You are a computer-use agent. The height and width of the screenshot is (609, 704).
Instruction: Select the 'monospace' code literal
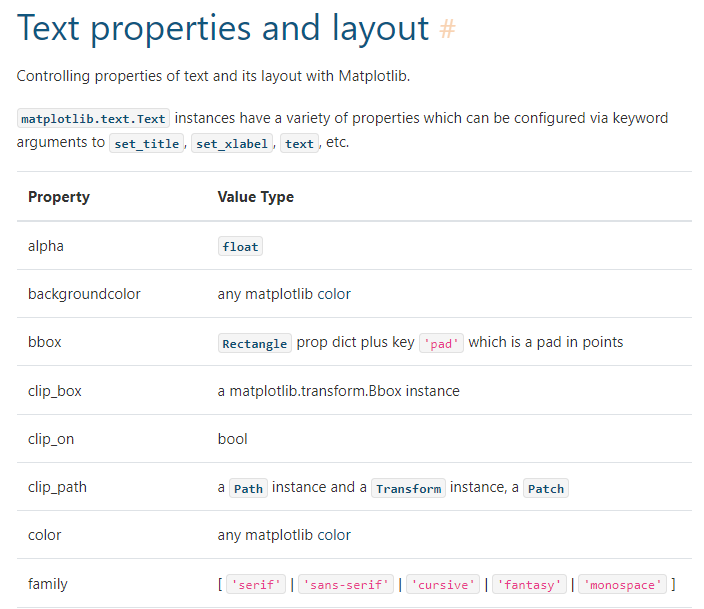(x=623, y=584)
